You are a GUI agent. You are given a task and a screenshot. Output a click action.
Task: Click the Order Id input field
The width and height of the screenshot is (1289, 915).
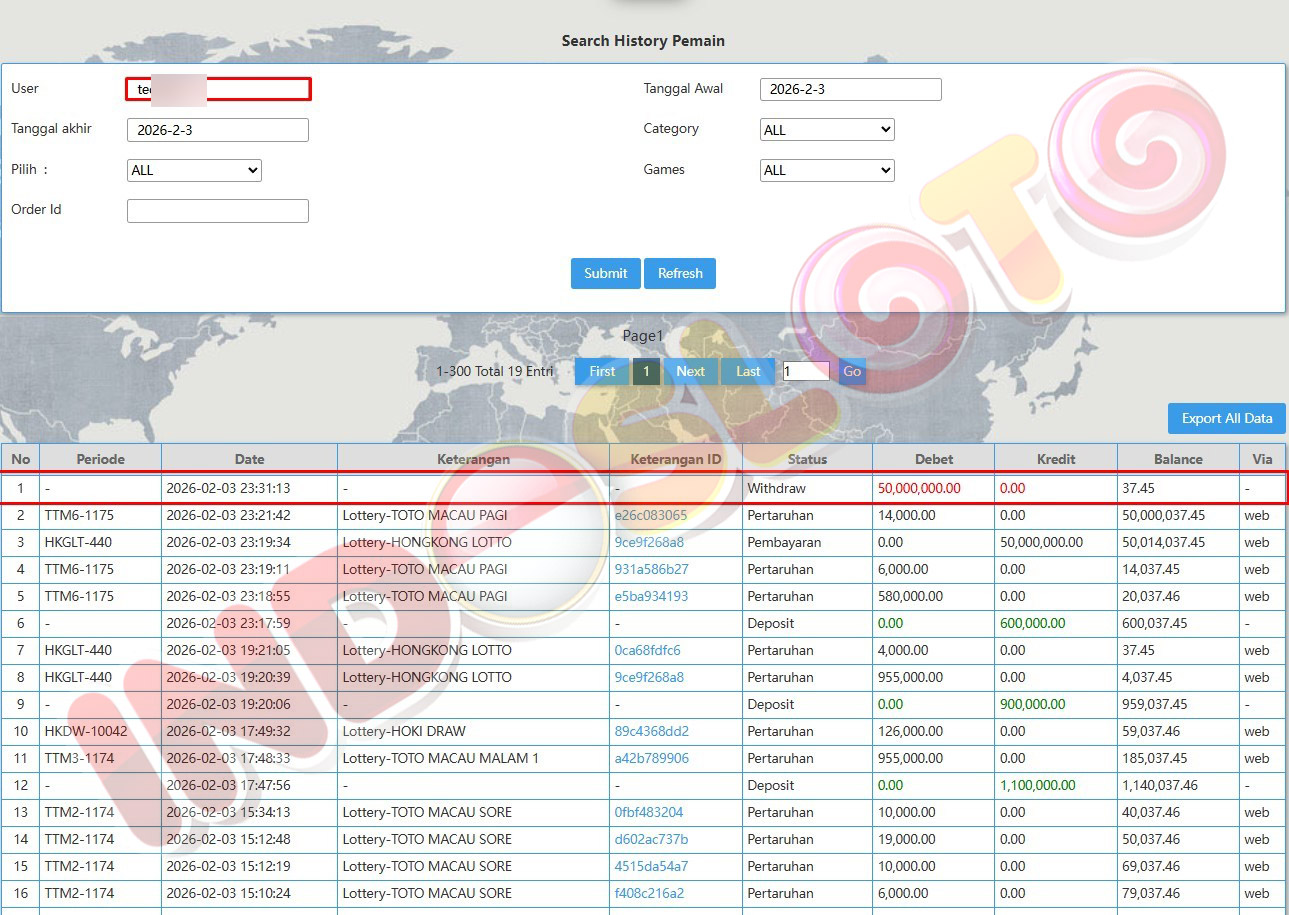coord(217,211)
